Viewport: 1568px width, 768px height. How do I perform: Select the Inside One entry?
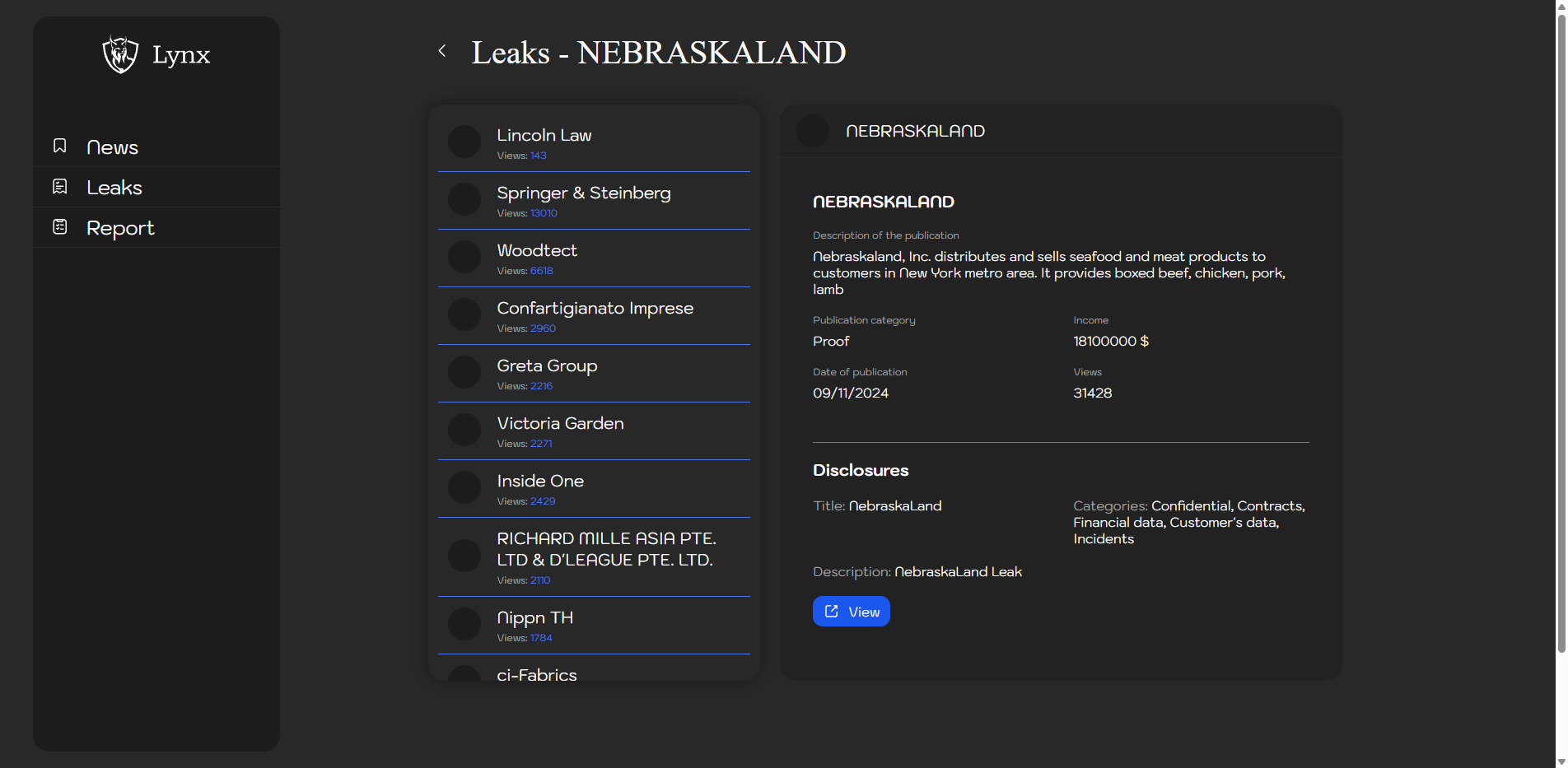[540, 482]
